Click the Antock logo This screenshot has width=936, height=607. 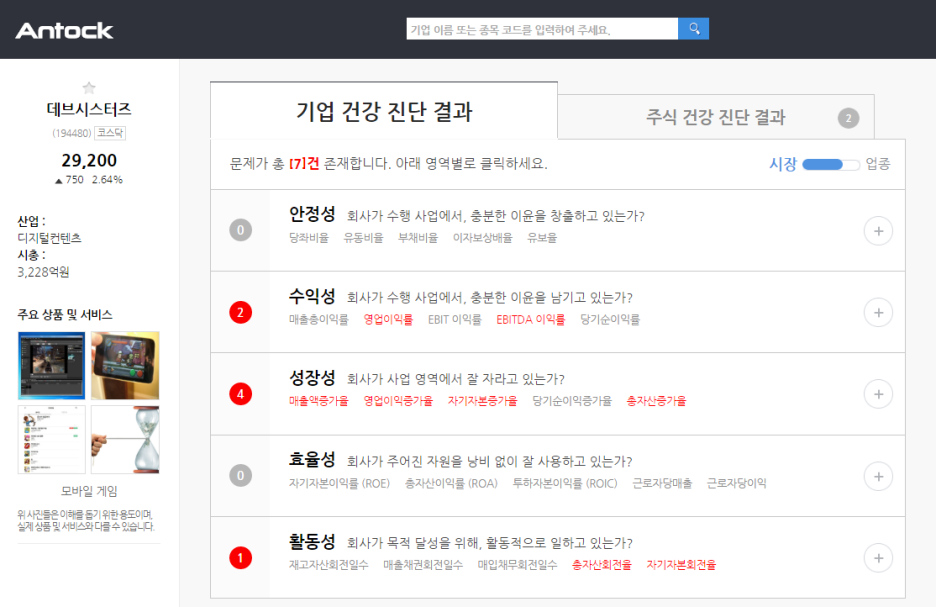click(64, 30)
